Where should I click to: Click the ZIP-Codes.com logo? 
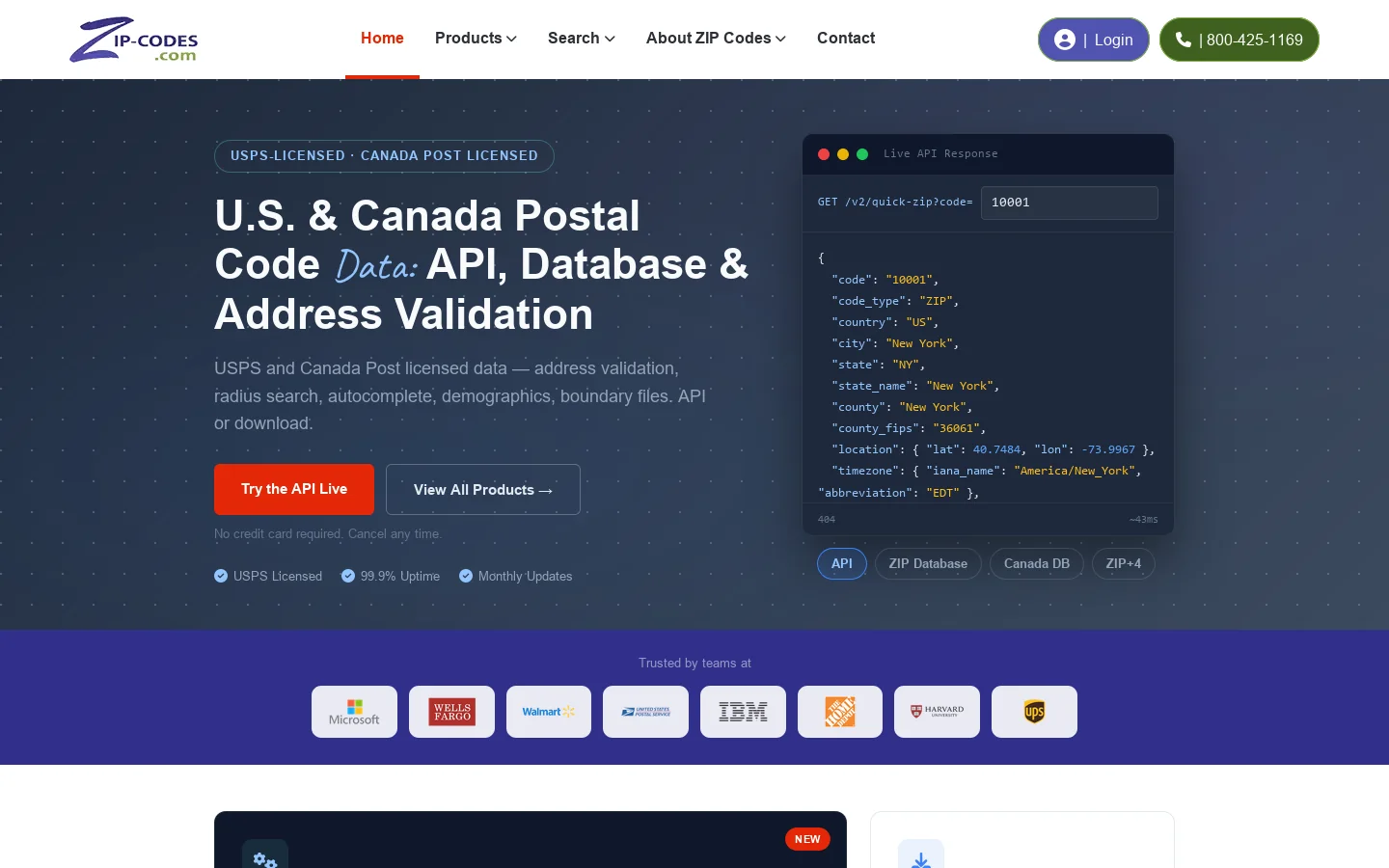point(133,40)
